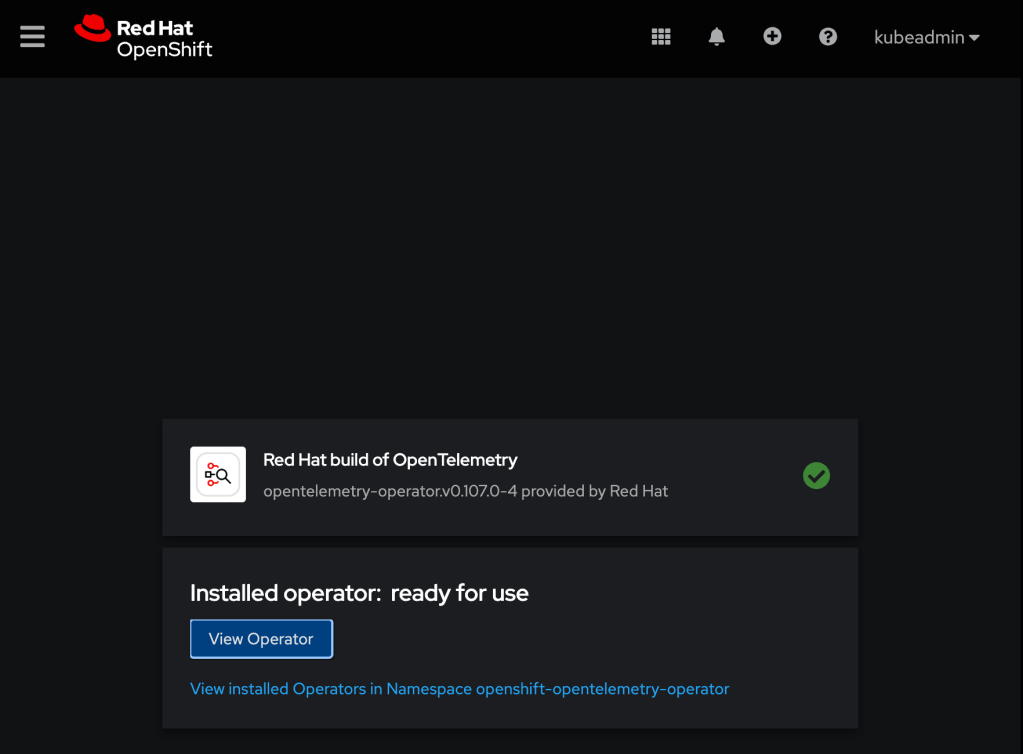The width and height of the screenshot is (1023, 754).
Task: Open the hamburger navigation menu
Action: (x=32, y=37)
